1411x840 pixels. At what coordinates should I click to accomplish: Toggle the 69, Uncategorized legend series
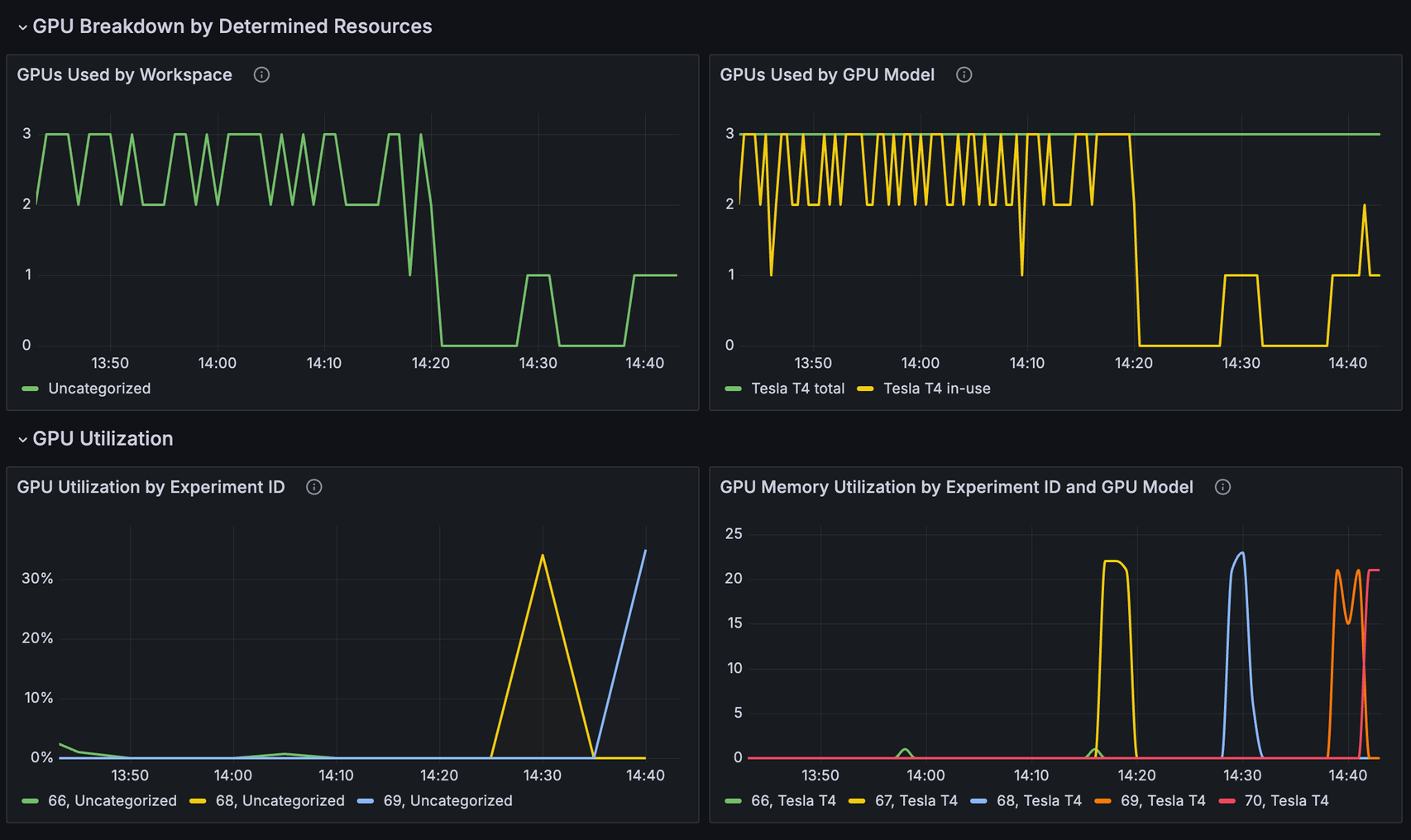tap(447, 800)
